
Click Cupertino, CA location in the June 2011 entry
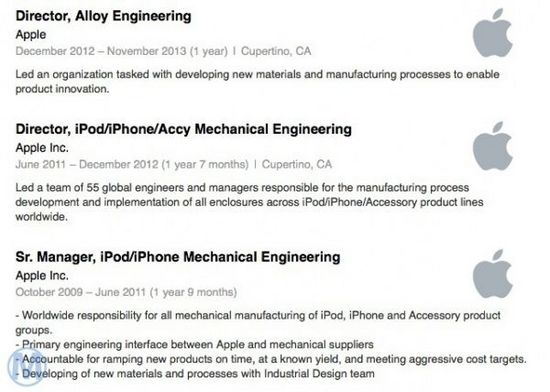(297, 164)
